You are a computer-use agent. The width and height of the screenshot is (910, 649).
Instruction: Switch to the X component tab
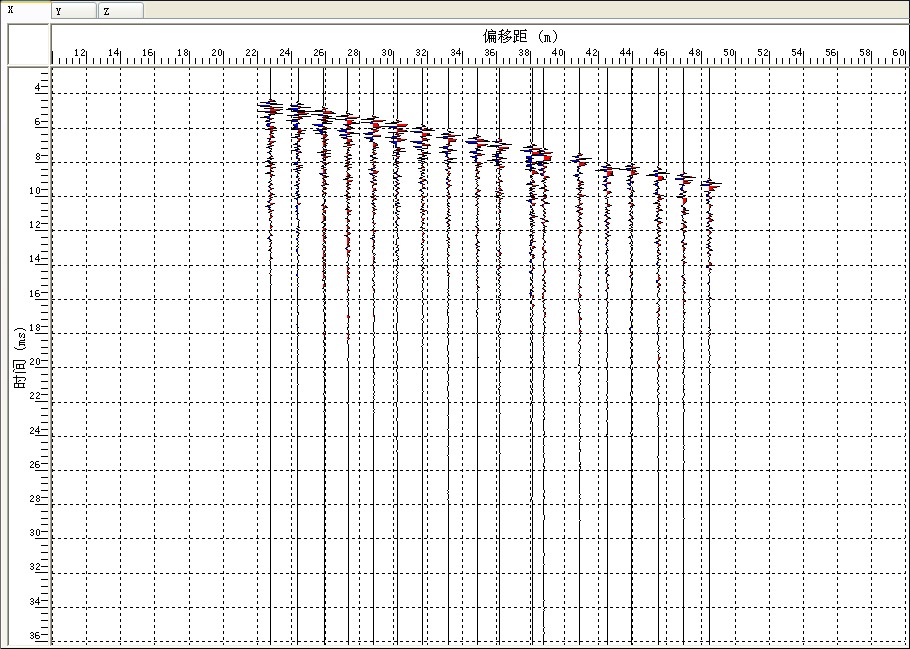(x=25, y=10)
